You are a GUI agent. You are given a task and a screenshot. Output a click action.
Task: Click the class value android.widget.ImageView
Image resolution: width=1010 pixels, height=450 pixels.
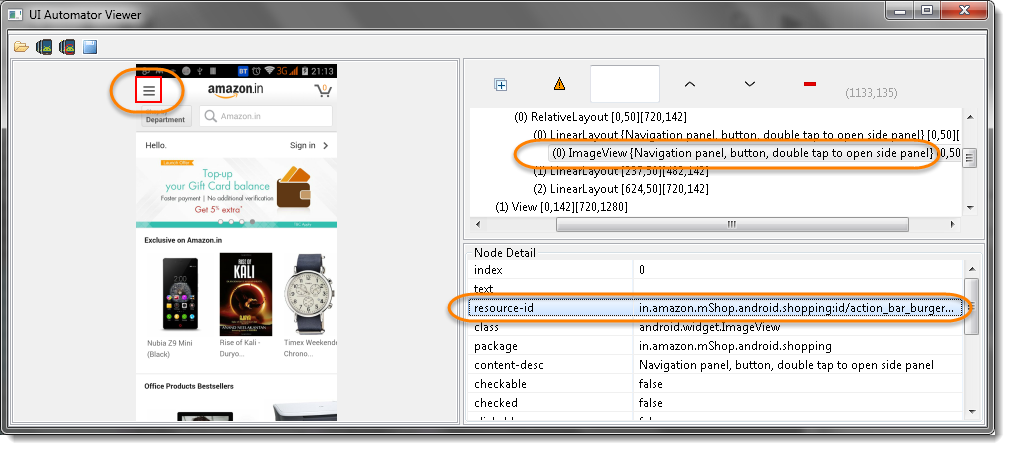[x=710, y=327]
